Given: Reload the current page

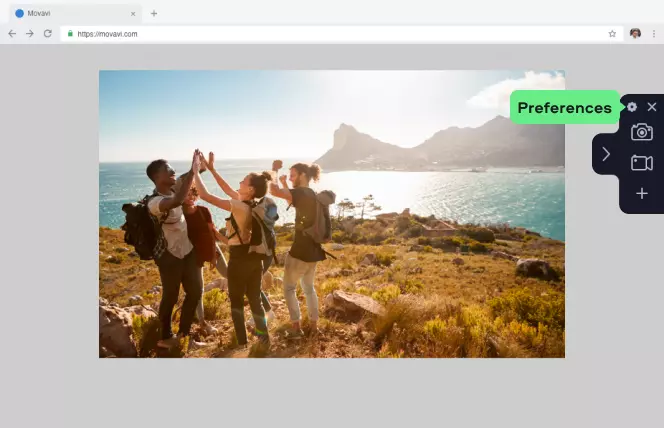Looking at the screenshot, I should 48,33.
